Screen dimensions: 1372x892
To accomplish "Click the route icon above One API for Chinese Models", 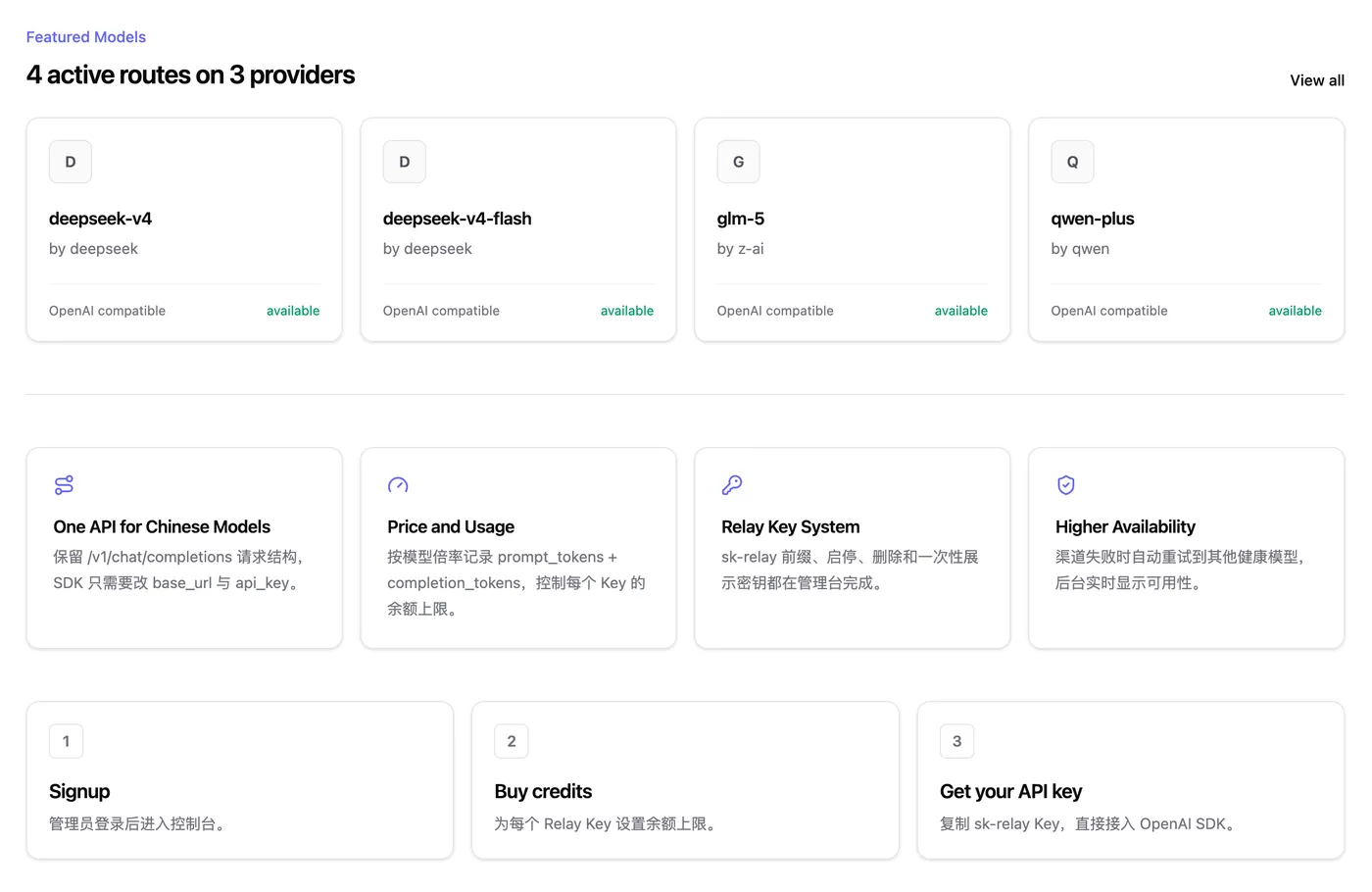I will pyautogui.click(x=64, y=485).
